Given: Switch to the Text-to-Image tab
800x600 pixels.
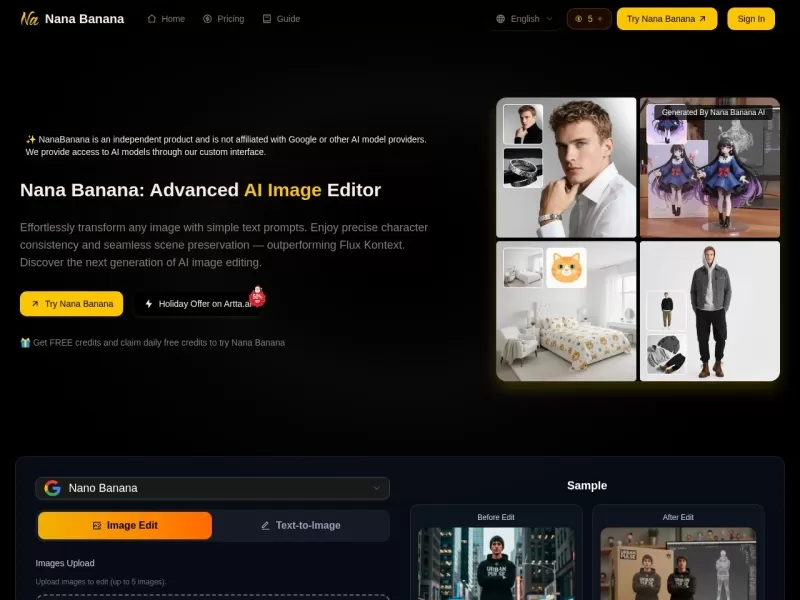Looking at the screenshot, I should [x=301, y=525].
